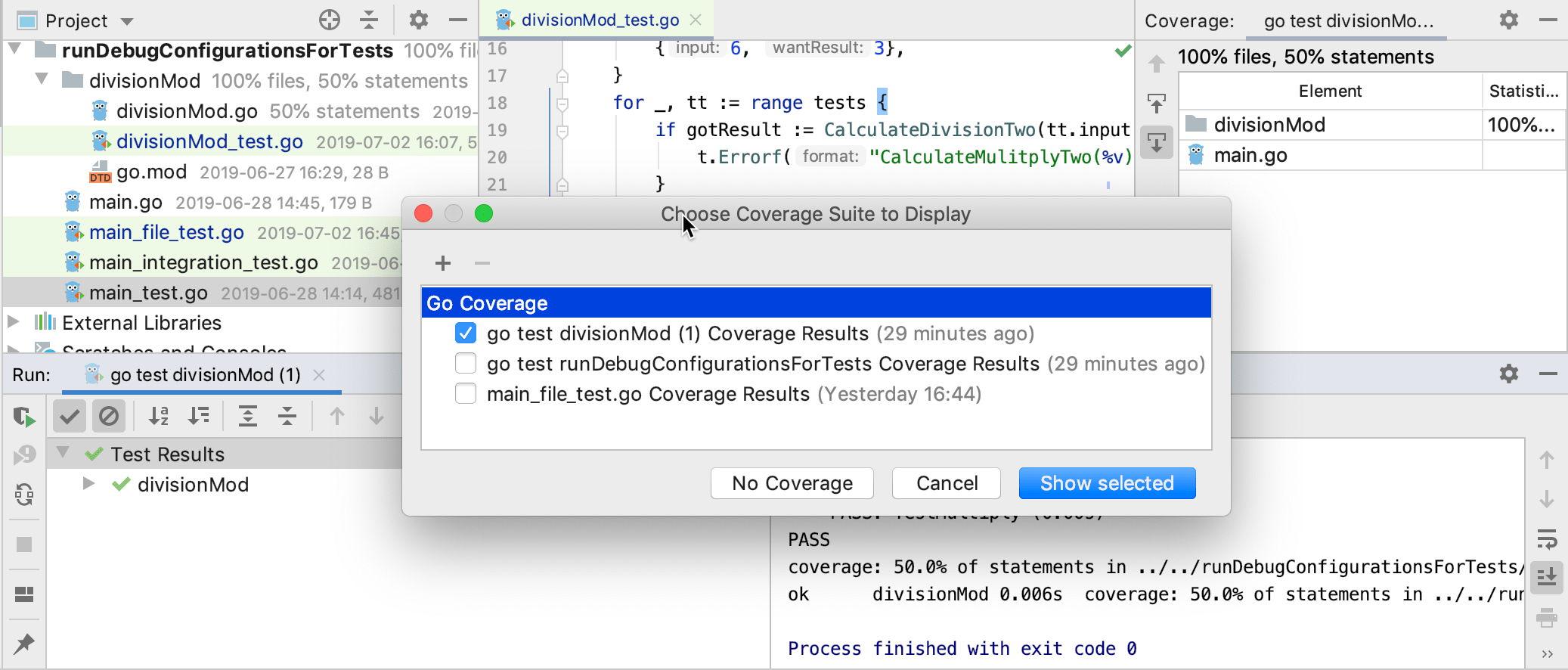Image resolution: width=1568 pixels, height=670 pixels.
Task: Click the locate in project crosshair icon
Action: pyautogui.click(x=330, y=20)
